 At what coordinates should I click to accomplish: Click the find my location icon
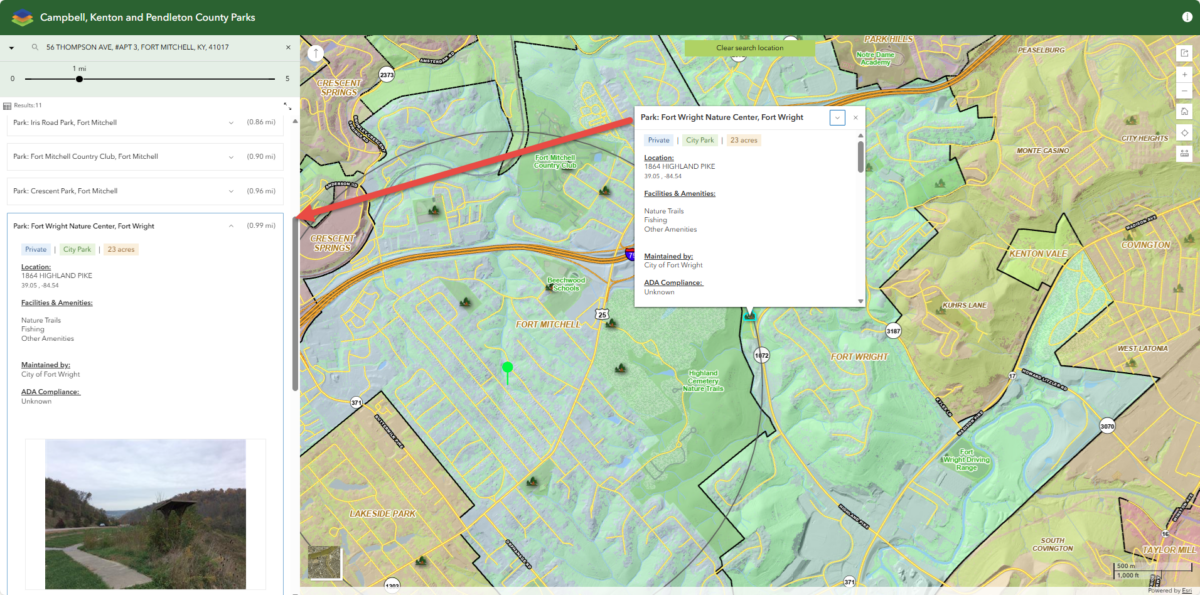(x=1184, y=133)
